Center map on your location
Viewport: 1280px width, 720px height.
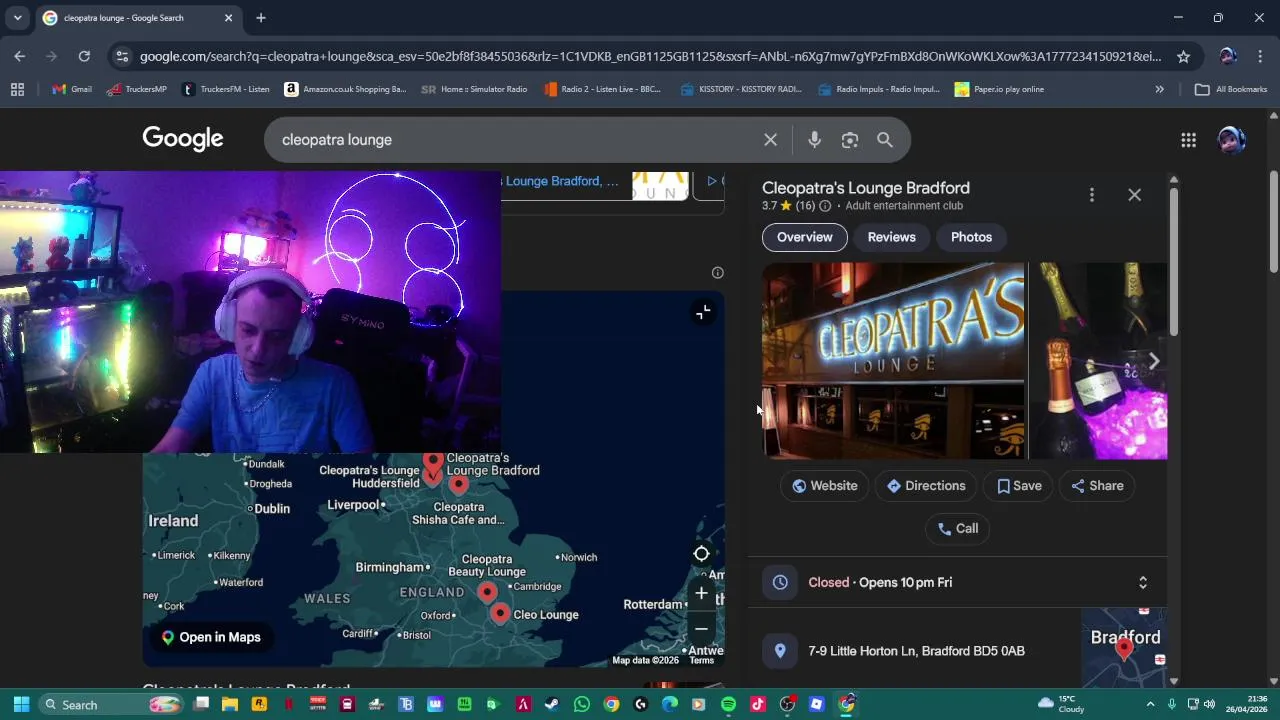tap(701, 554)
